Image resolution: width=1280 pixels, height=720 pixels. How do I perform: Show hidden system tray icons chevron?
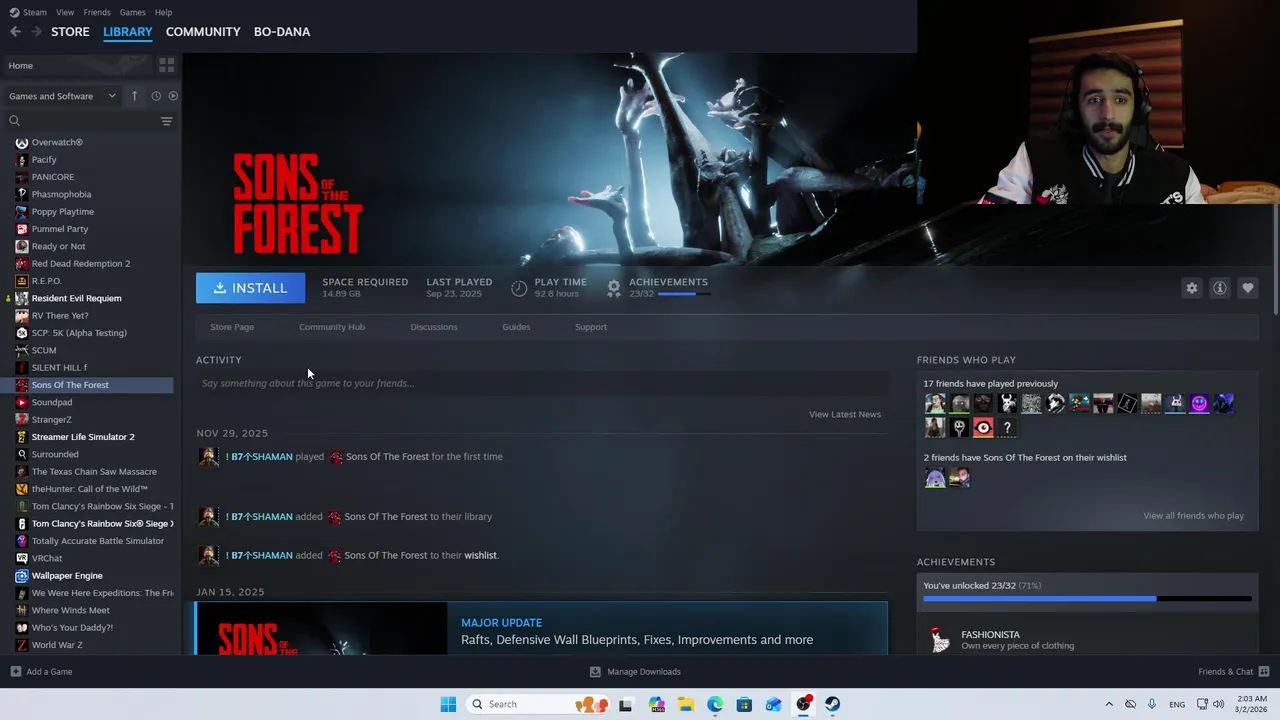click(1108, 704)
